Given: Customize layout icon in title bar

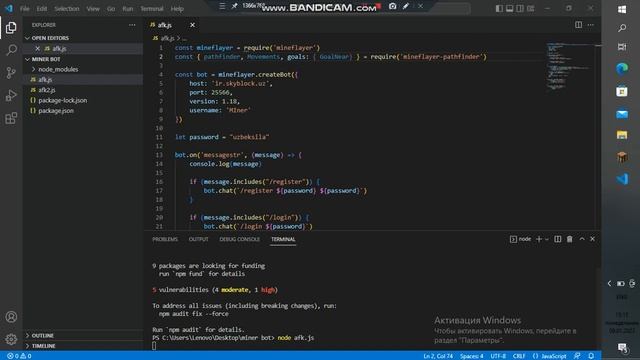Looking at the screenshot, I should (530, 8).
